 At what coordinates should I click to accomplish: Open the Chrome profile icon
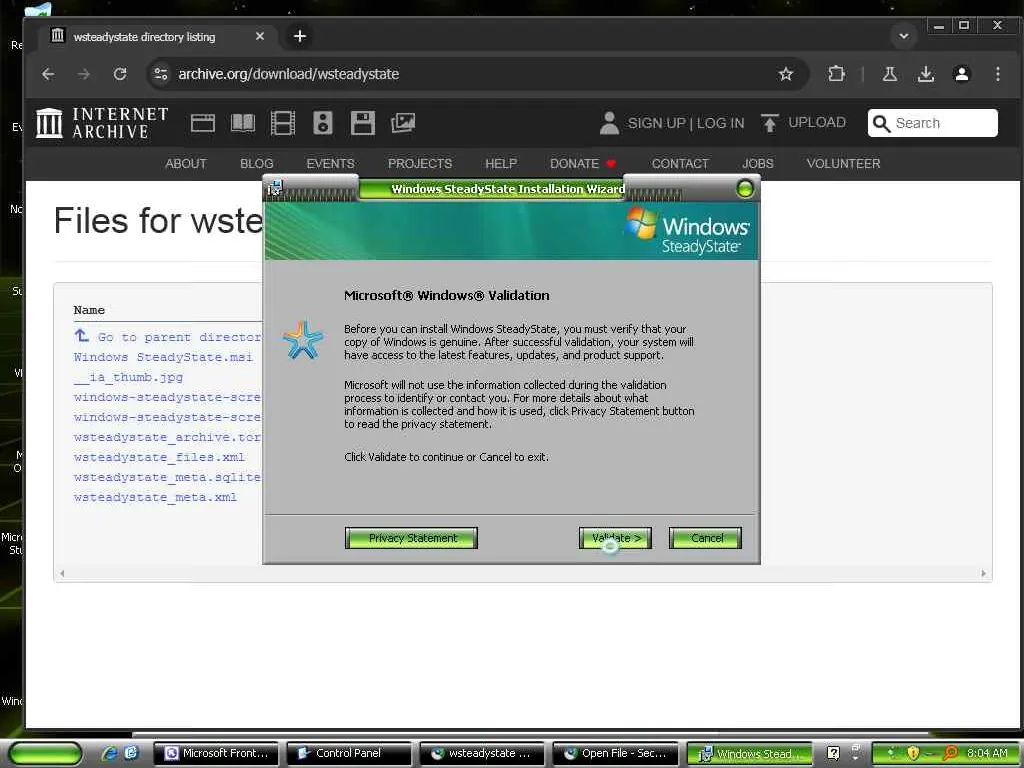[961, 74]
